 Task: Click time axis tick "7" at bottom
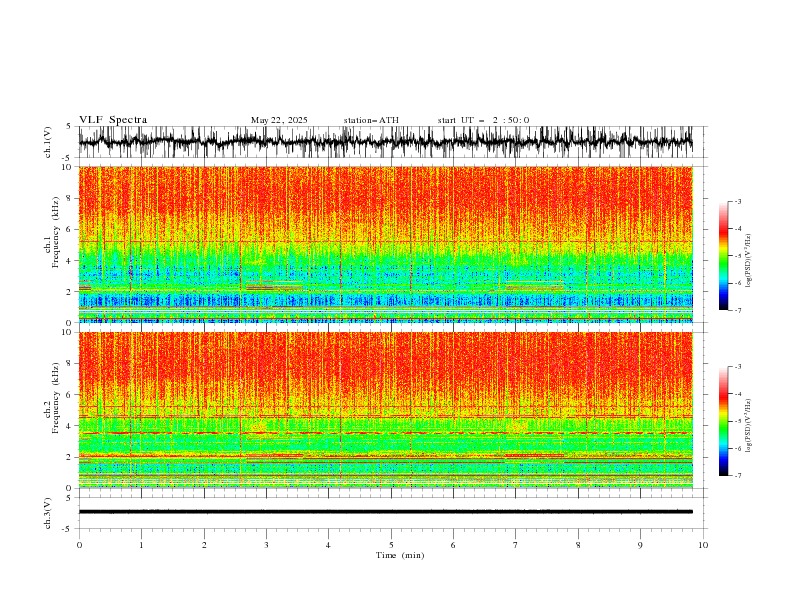click(516, 545)
